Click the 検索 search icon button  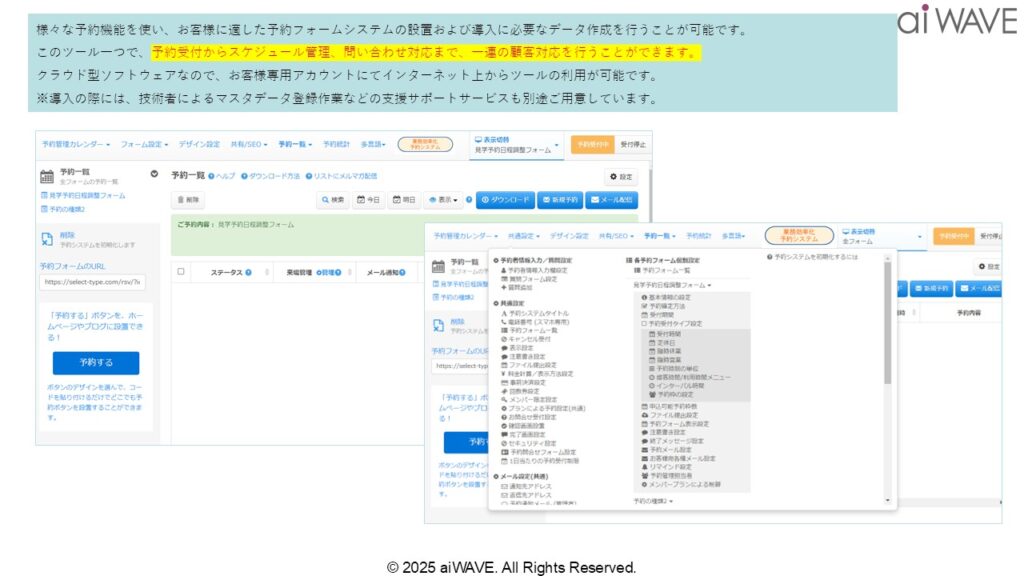pyautogui.click(x=335, y=200)
